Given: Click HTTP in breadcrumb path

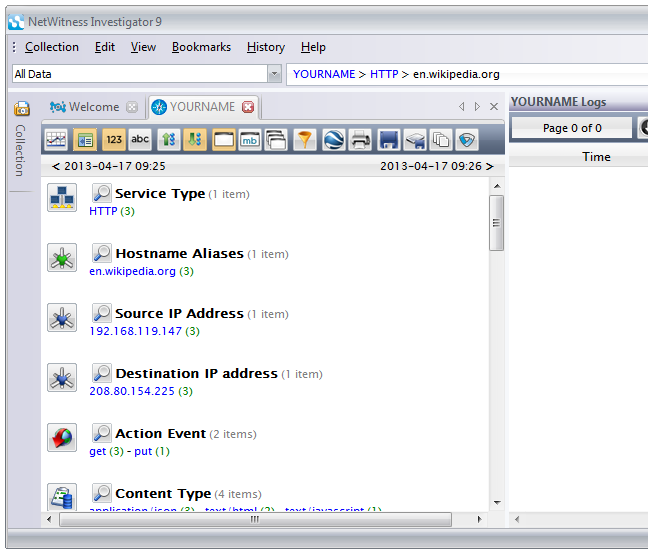Looking at the screenshot, I should [x=384, y=74].
